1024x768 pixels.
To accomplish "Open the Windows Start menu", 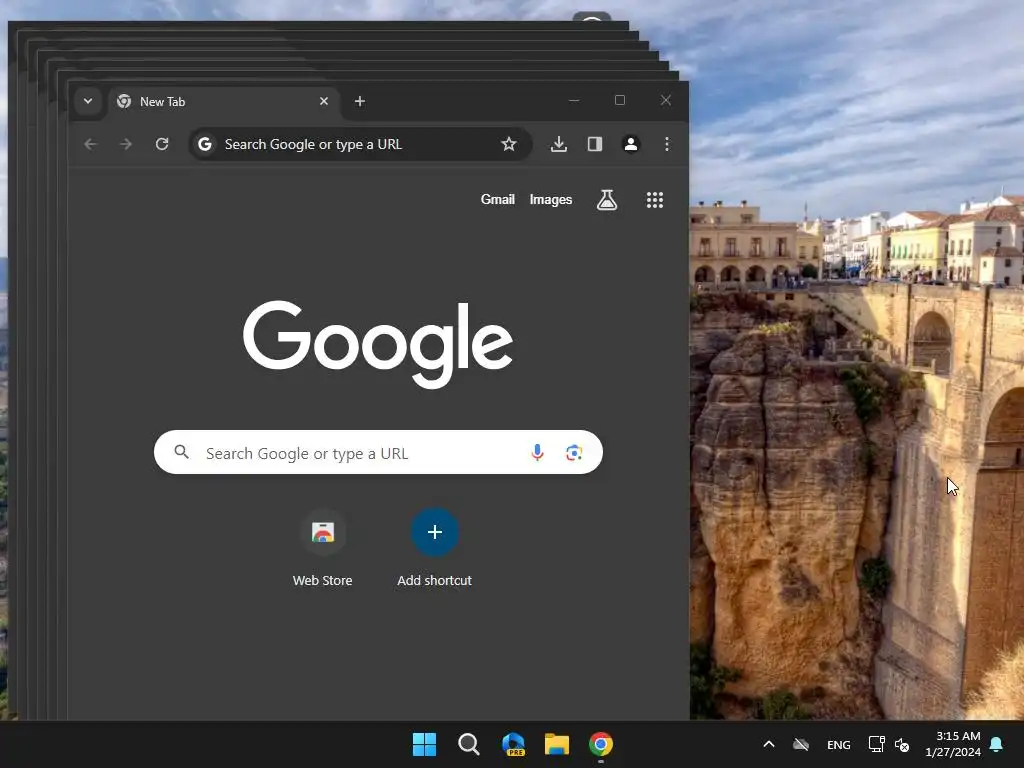I will 424,744.
